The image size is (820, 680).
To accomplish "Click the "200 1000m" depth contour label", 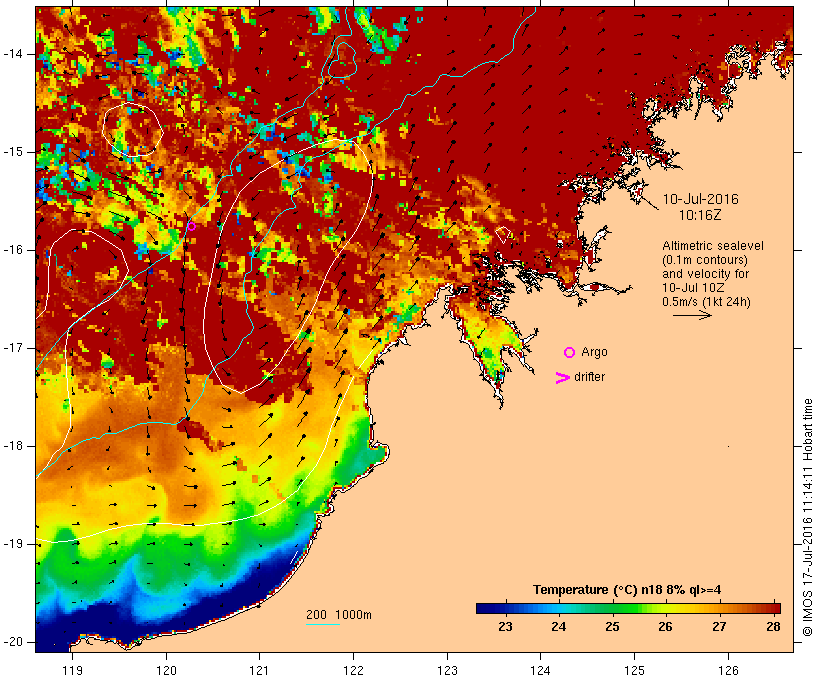I will point(339,615).
